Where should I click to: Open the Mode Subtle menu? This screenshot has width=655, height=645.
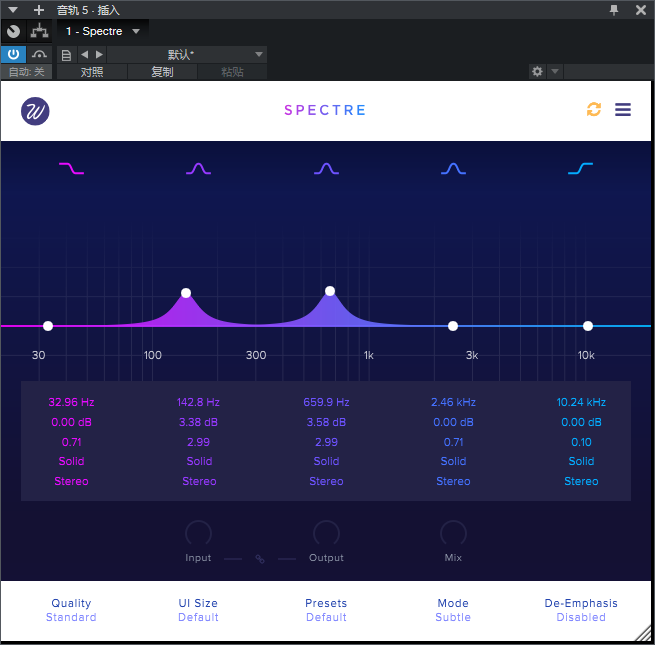click(453, 610)
